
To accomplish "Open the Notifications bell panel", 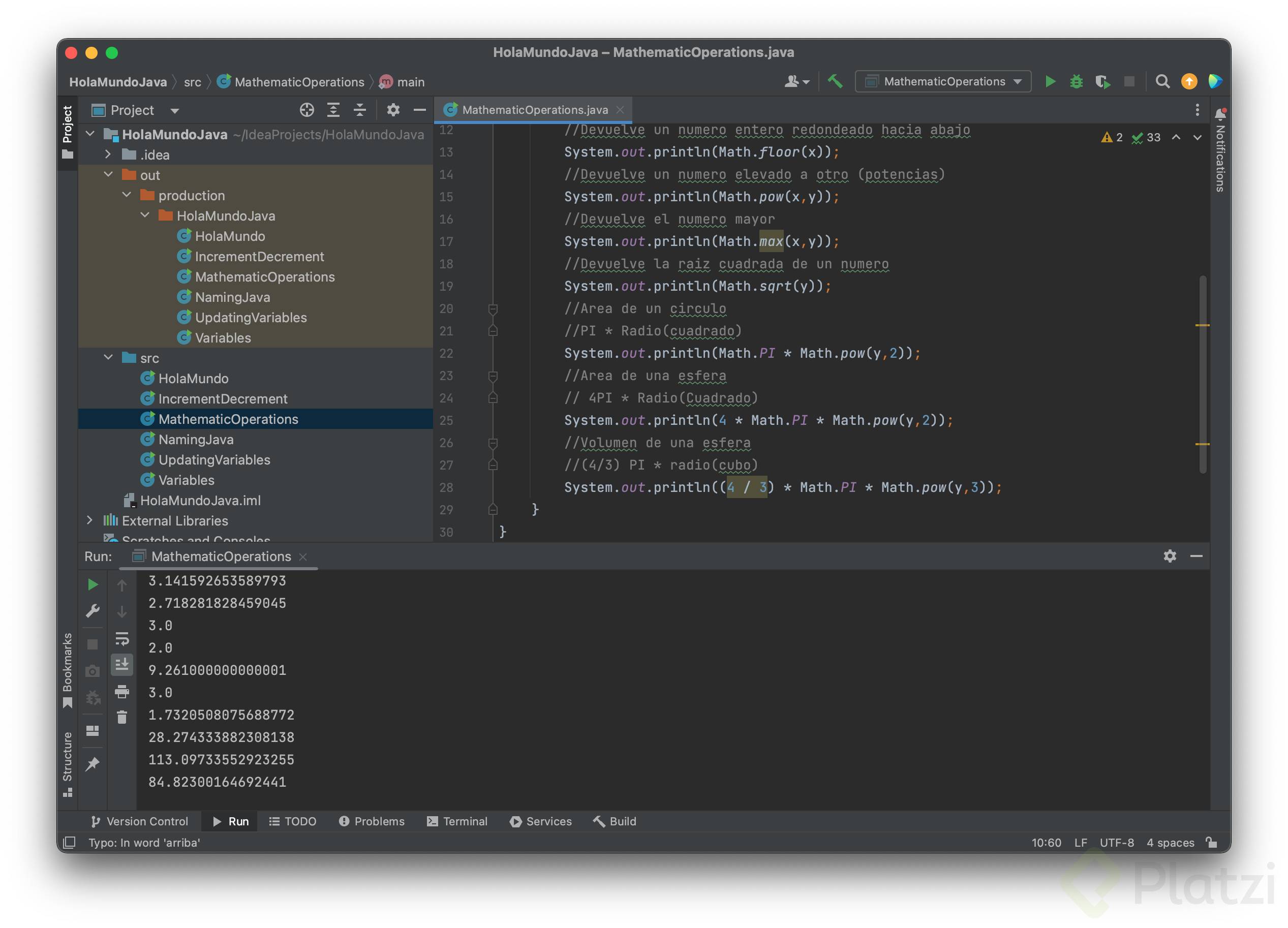I will (1219, 114).
